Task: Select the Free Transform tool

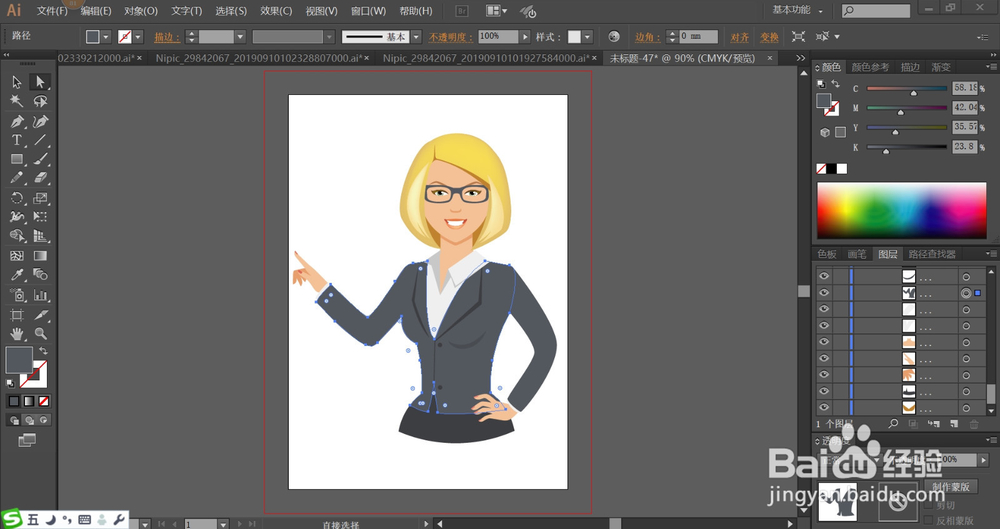Action: click(40, 217)
